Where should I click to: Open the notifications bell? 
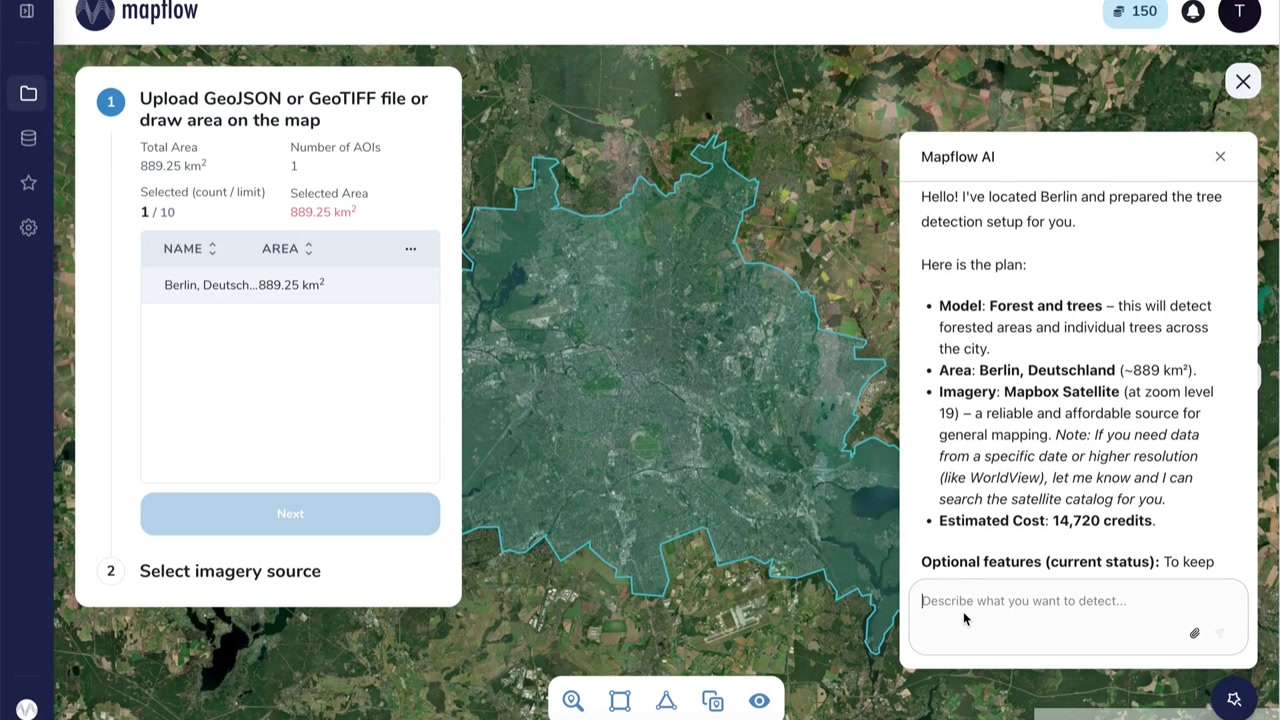(1193, 12)
